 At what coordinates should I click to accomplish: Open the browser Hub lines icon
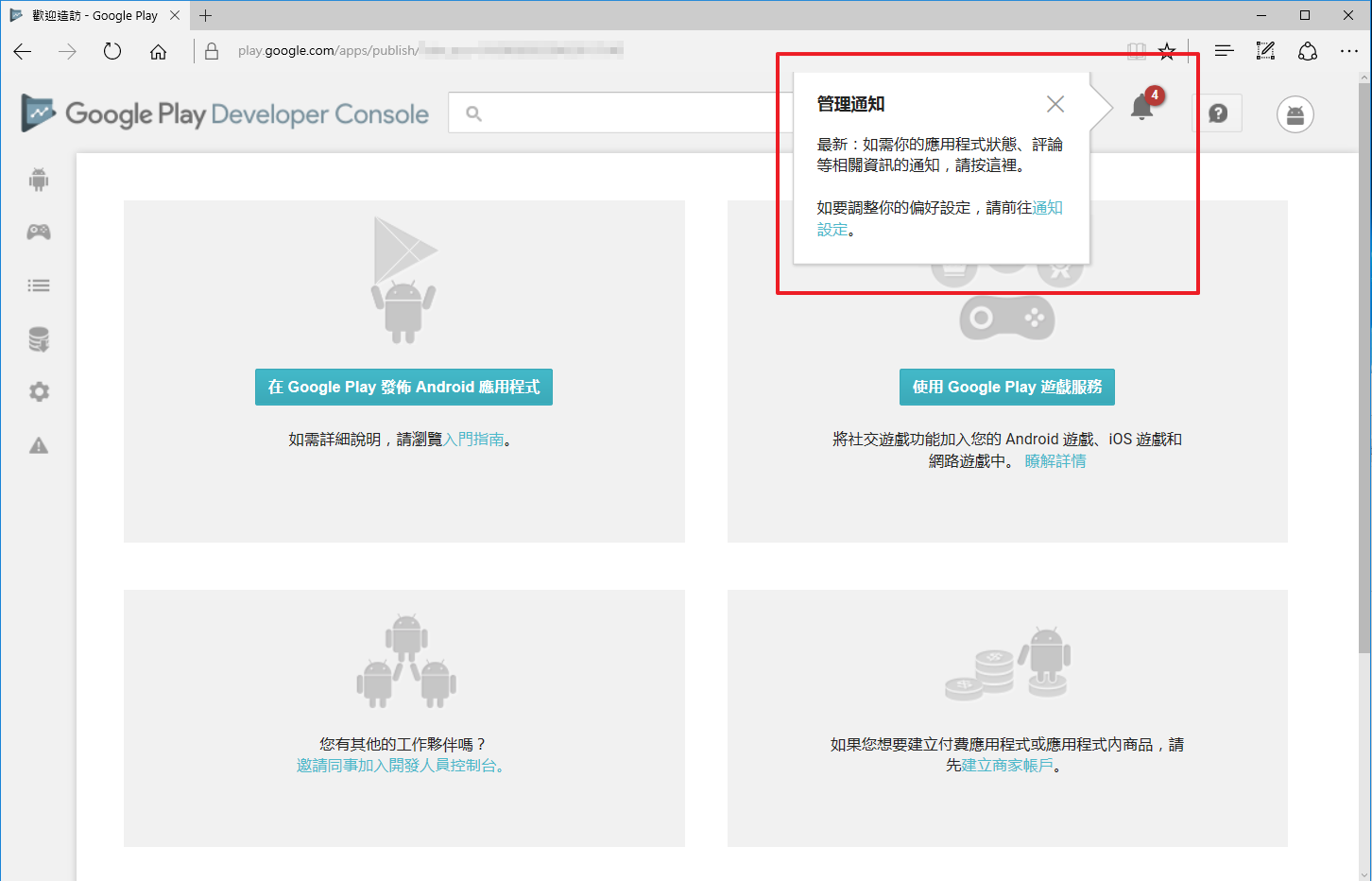click(x=1224, y=51)
